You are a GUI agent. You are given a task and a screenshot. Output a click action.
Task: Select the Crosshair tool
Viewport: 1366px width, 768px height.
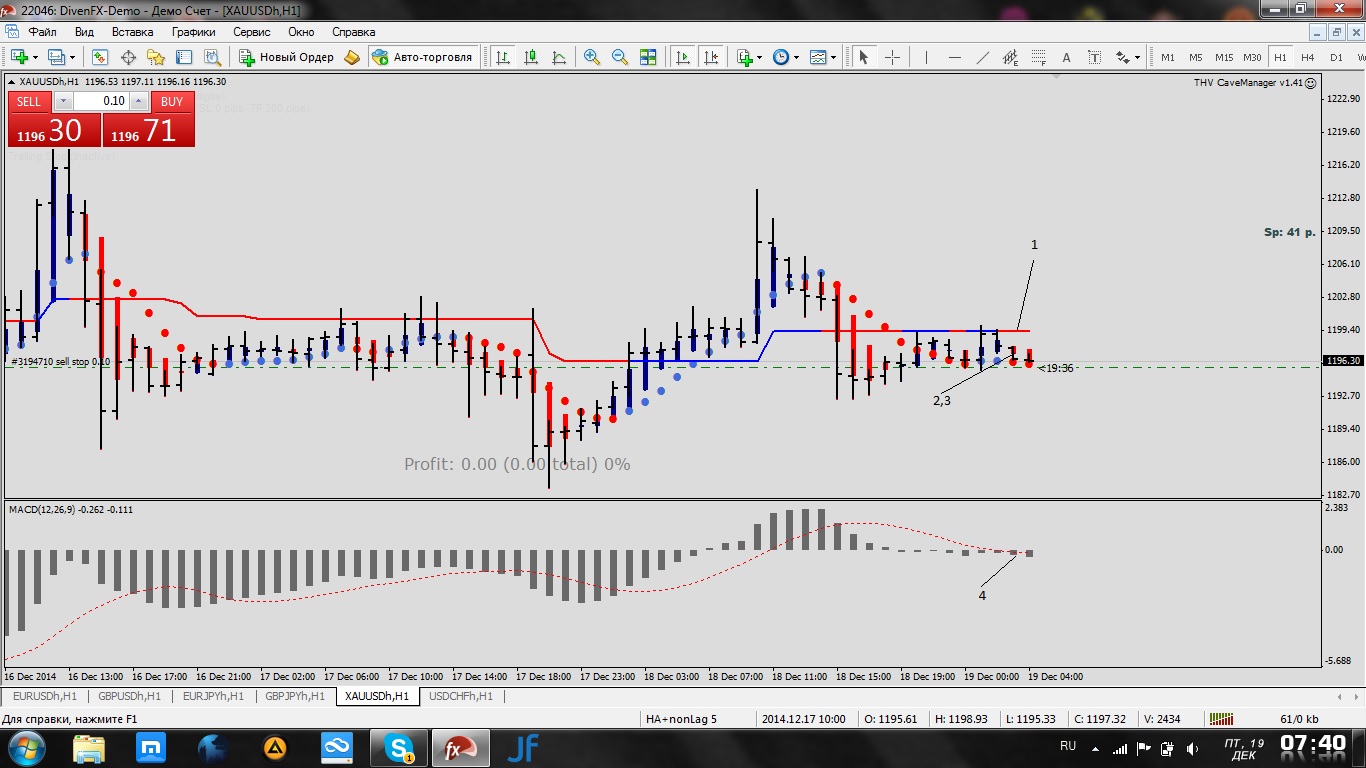(x=892, y=57)
